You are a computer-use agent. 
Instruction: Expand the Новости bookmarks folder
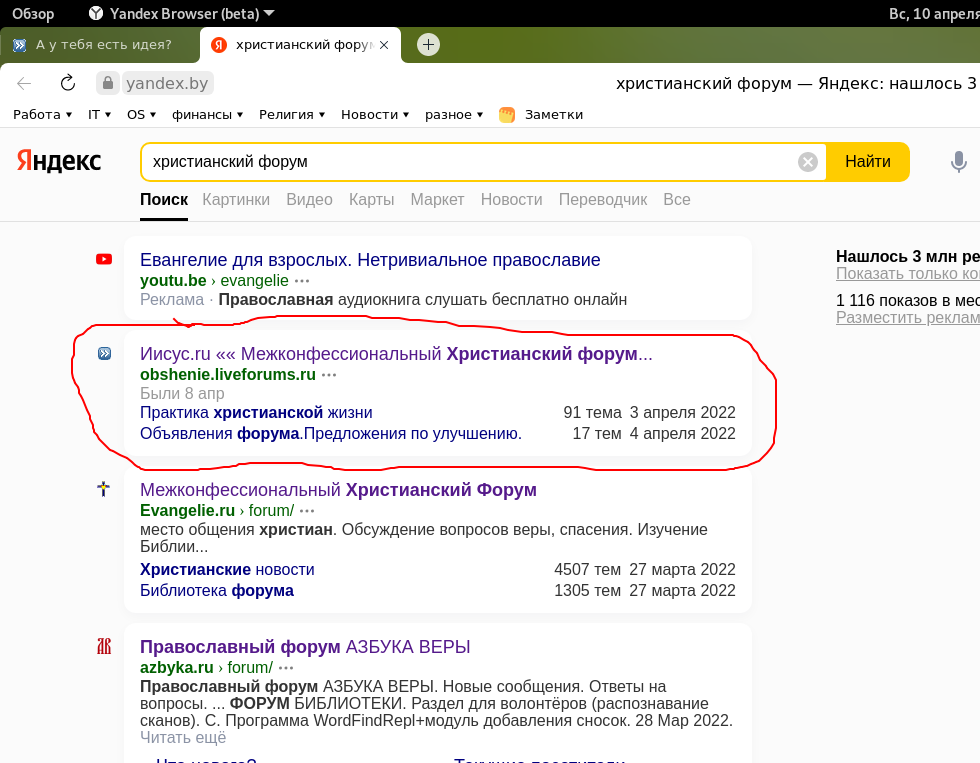375,114
